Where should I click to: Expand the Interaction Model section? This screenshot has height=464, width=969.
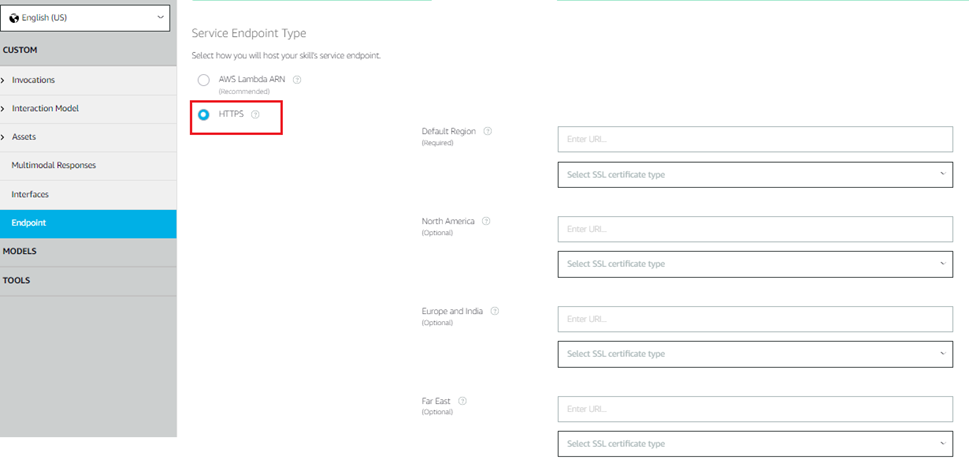coord(45,108)
